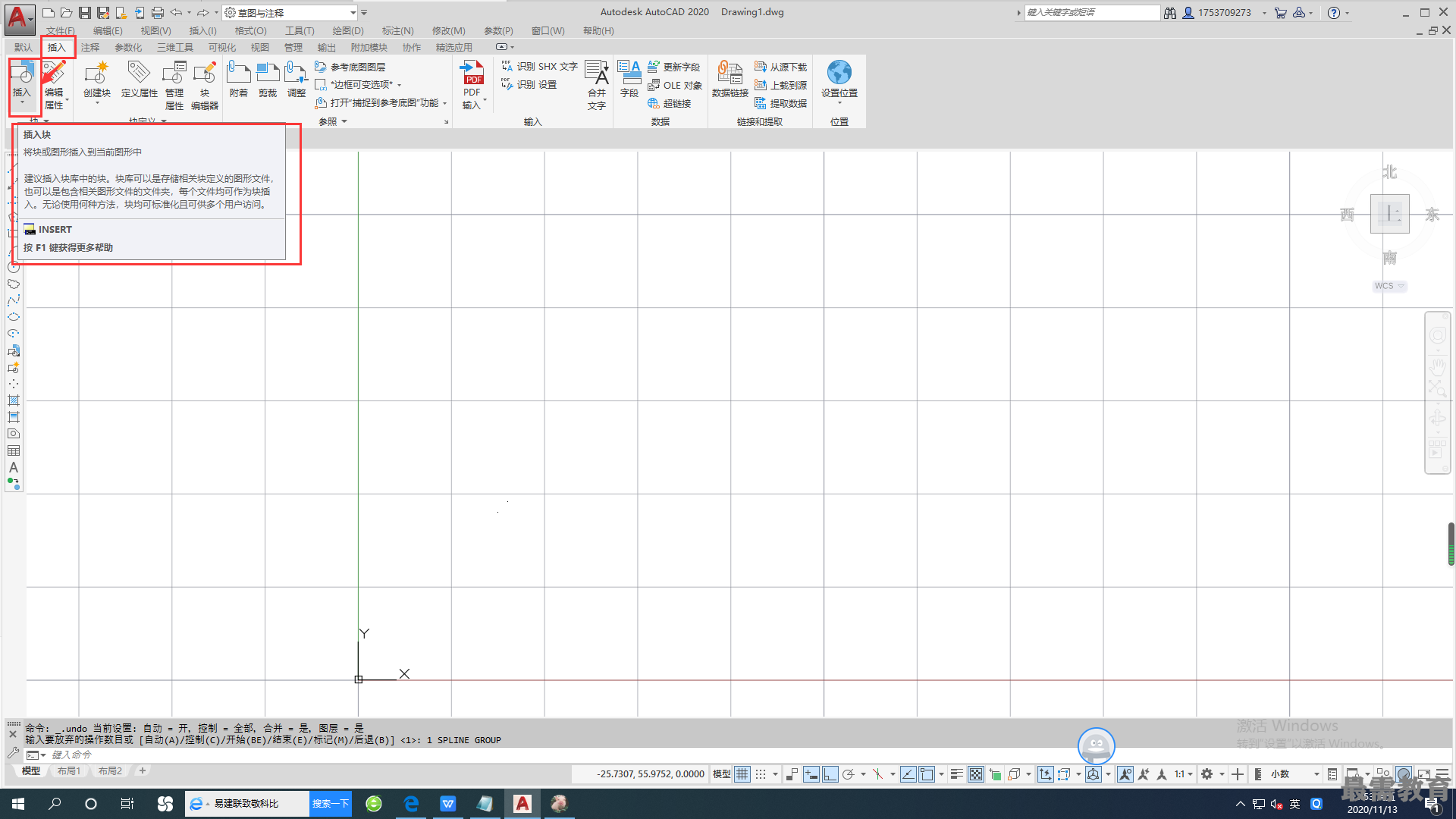
Task: Click the 上 face of the ViewCube
Action: coord(1390,214)
